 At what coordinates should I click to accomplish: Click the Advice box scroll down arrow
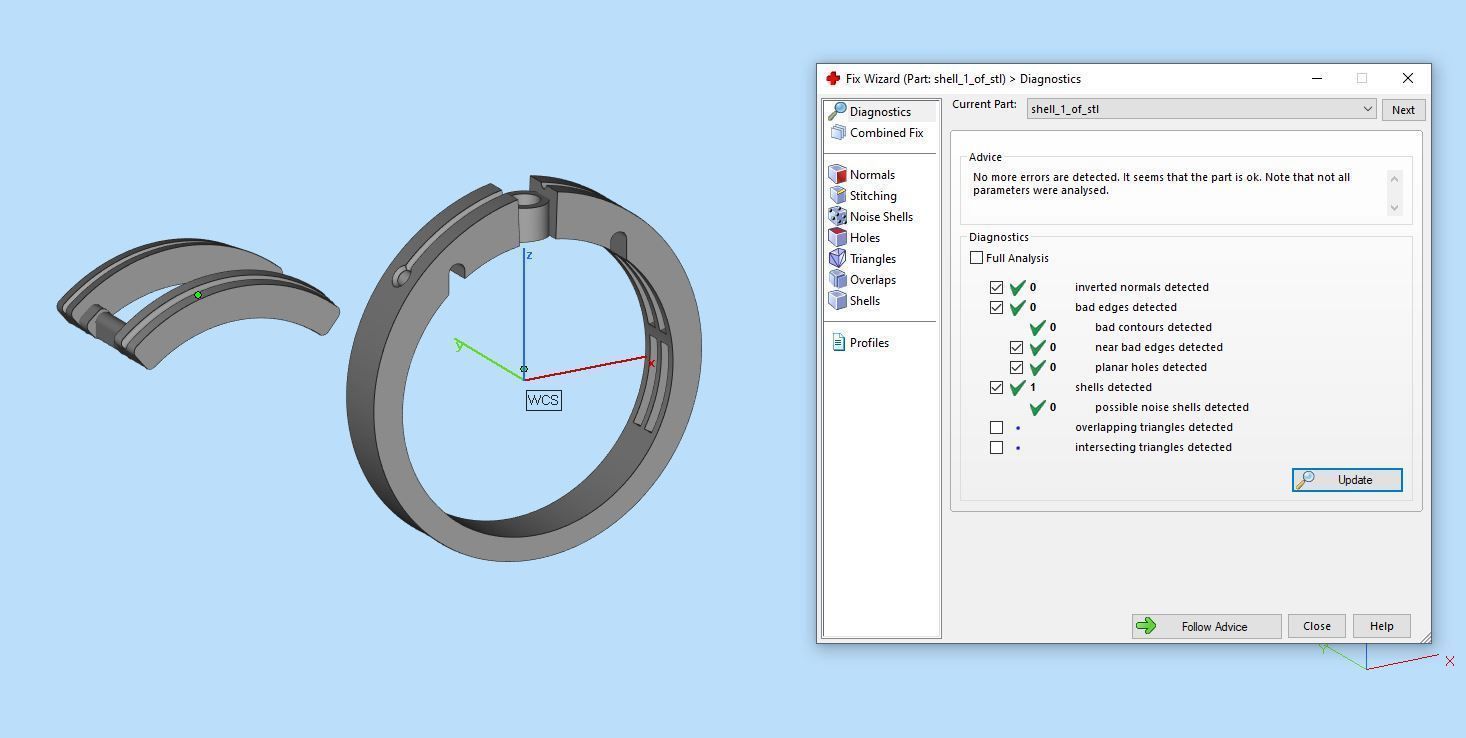1394,208
